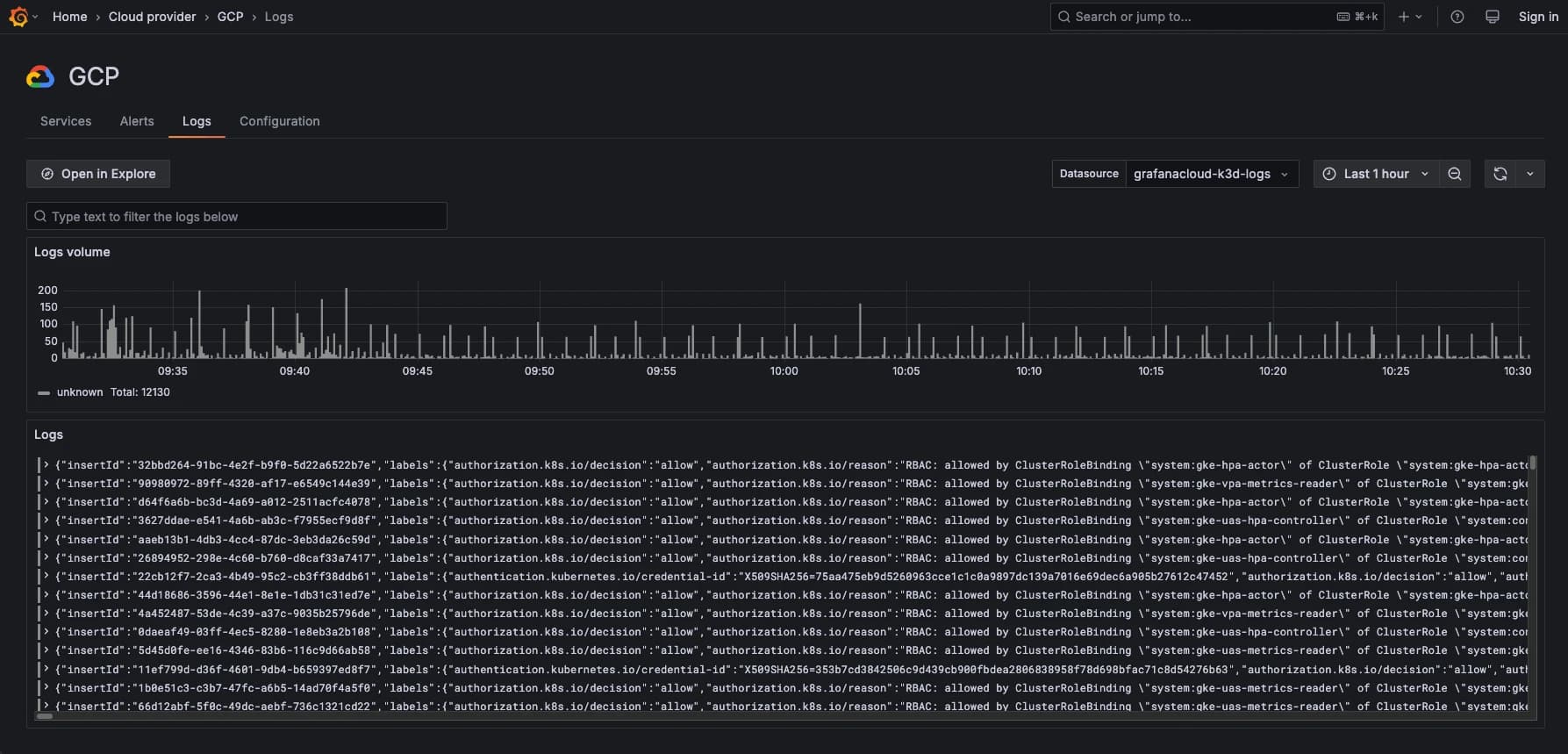
Task: Expand log row with insertId d64f6a6b
Action: 47,502
